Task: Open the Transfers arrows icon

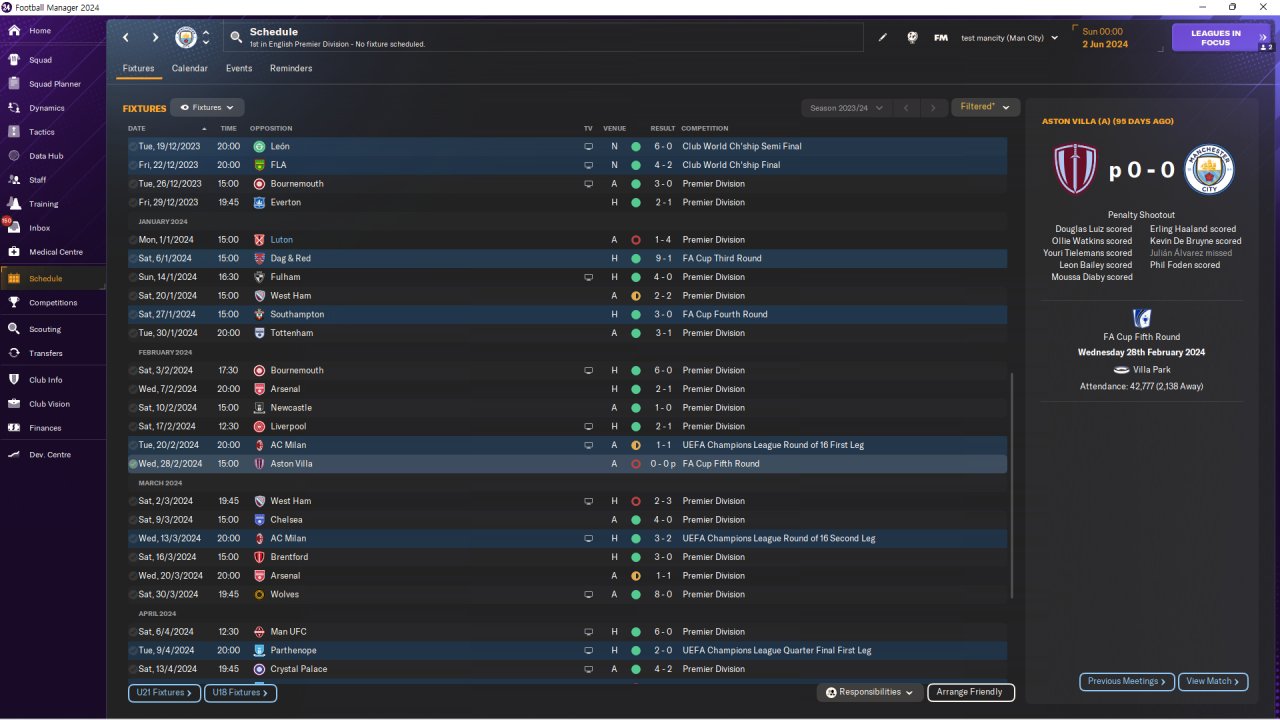Action: [14, 353]
